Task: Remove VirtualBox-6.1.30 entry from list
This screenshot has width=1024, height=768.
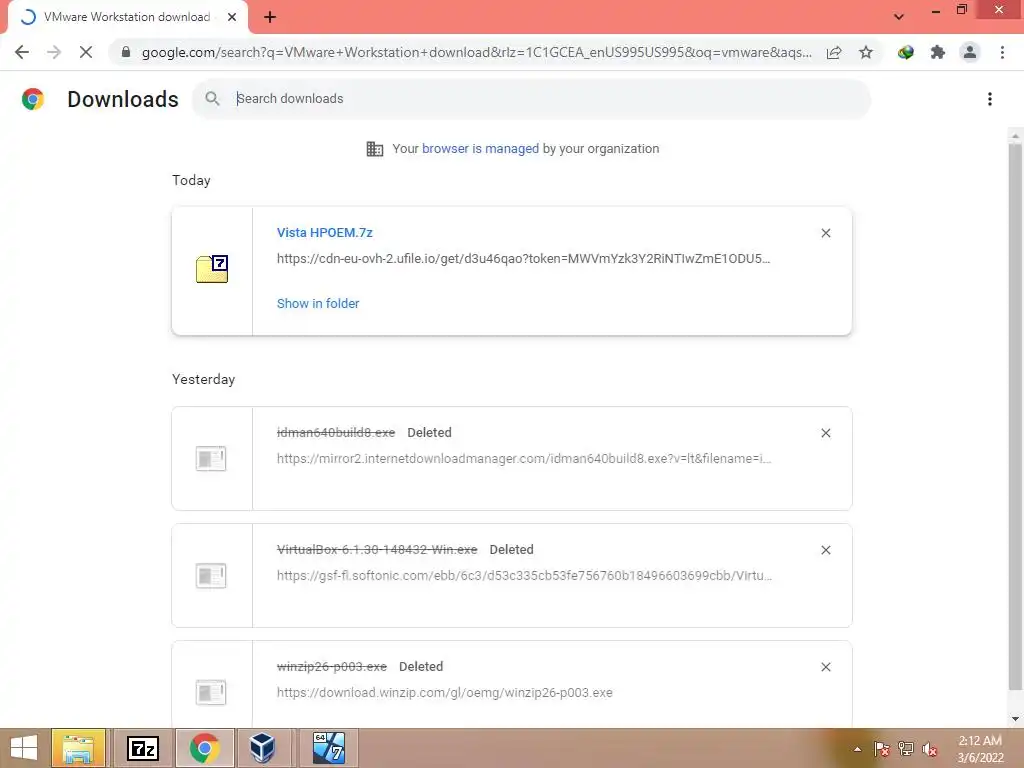Action: point(826,550)
